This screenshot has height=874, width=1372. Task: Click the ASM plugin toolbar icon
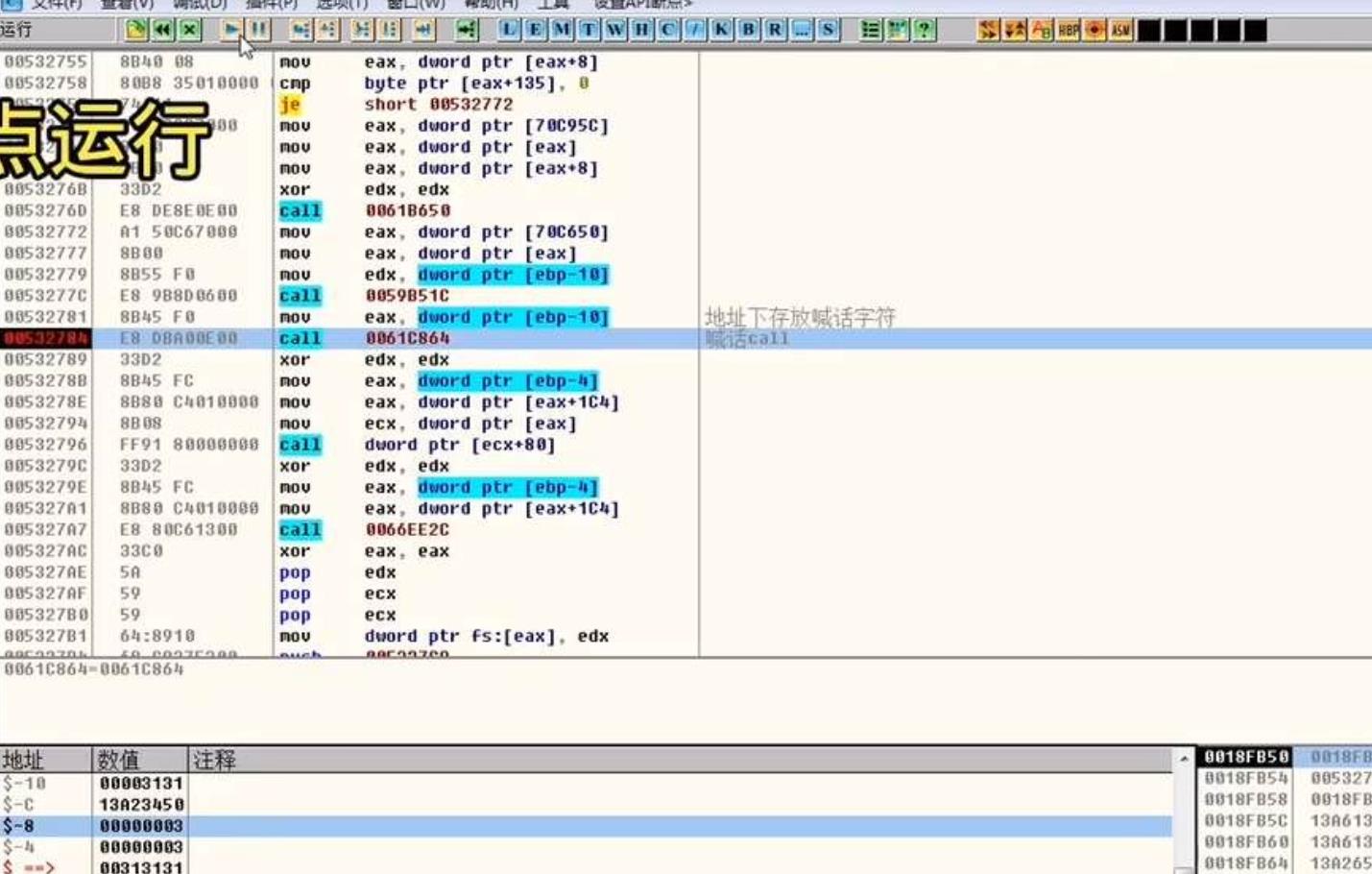[x=1120, y=30]
